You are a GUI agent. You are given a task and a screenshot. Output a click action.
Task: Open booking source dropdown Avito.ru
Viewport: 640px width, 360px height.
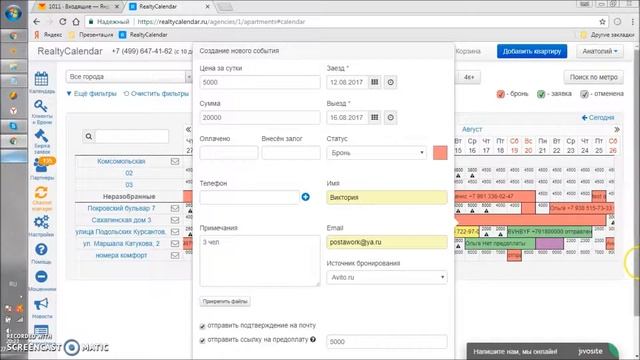point(387,277)
